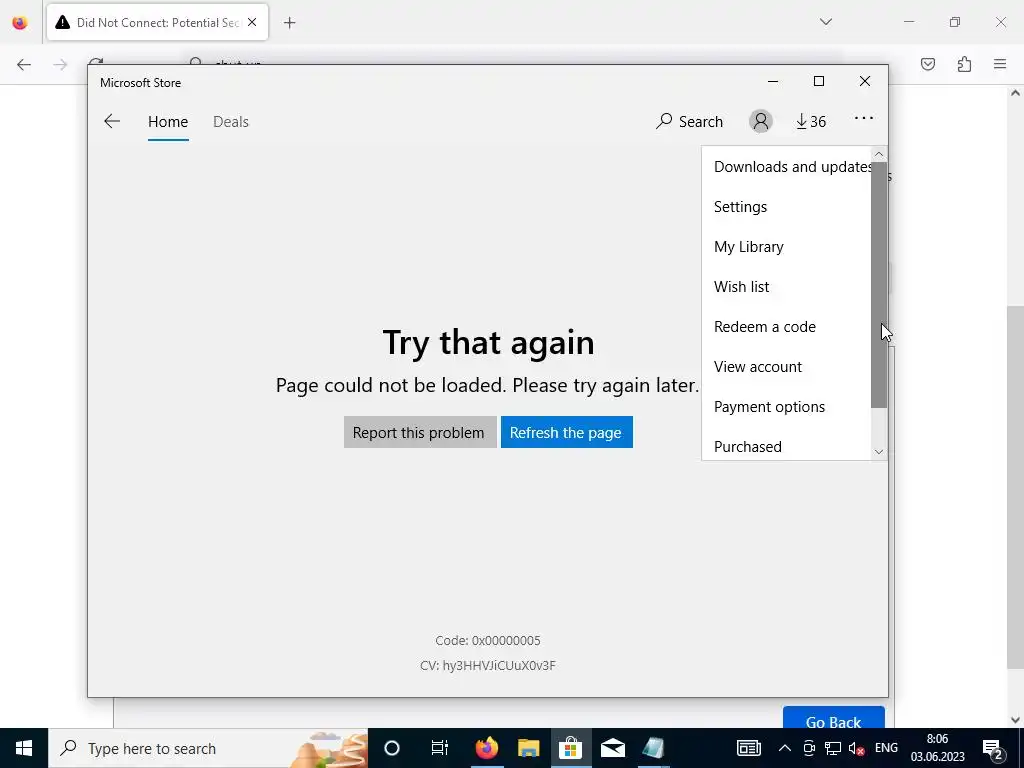Click menu scrollbar down arrow
The image size is (1024, 768).
click(x=879, y=452)
